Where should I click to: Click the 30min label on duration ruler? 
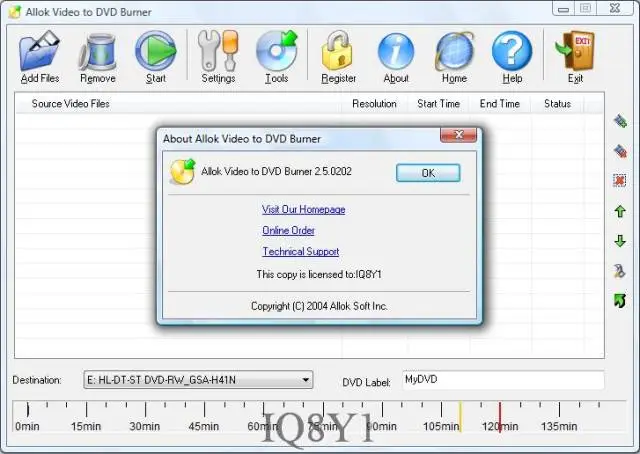click(x=145, y=426)
